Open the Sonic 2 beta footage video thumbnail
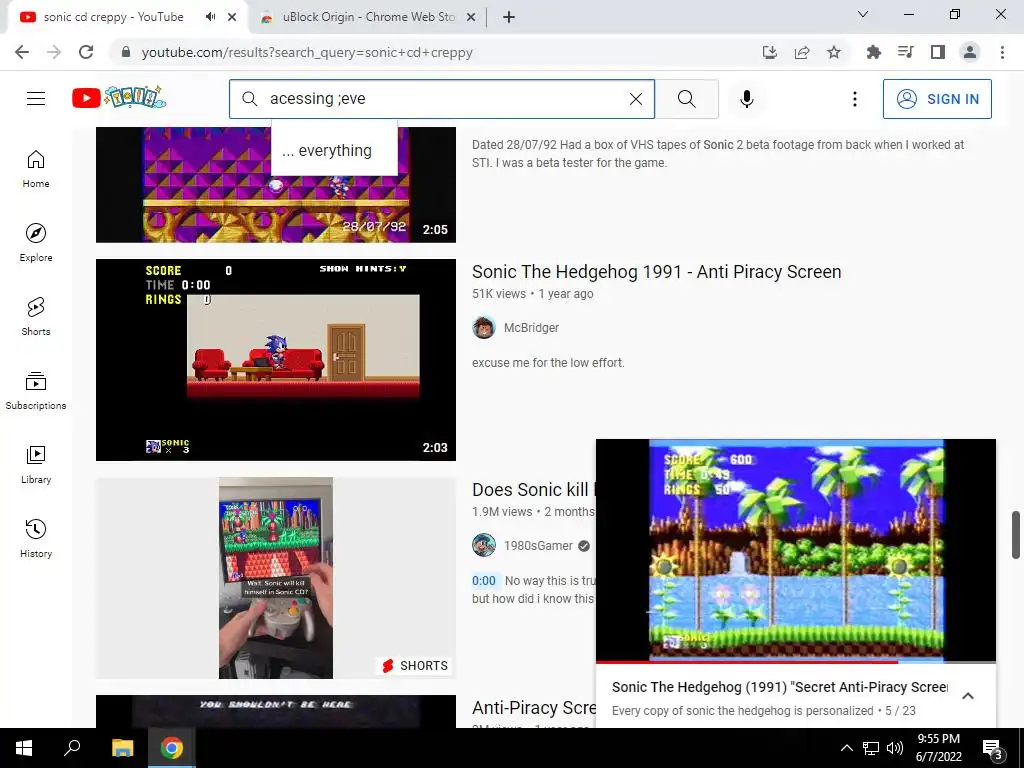The width and height of the screenshot is (1024, 768). (x=276, y=185)
